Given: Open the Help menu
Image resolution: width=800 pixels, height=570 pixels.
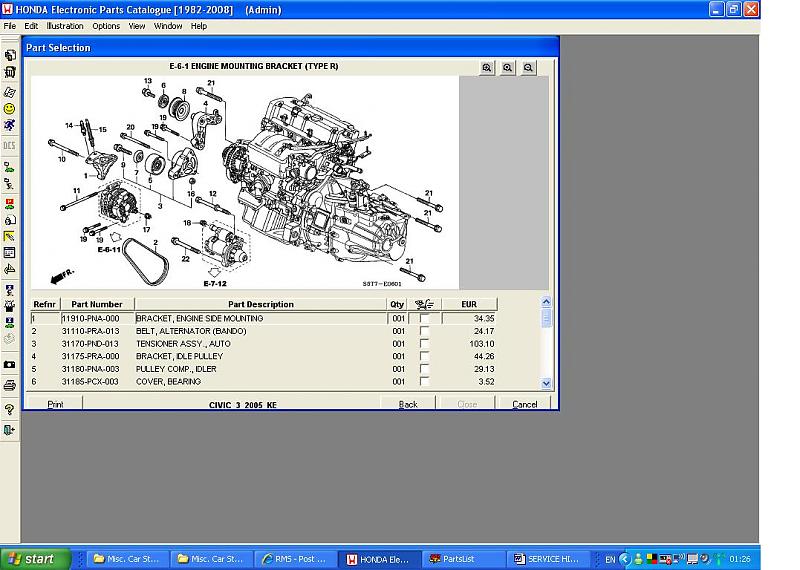Looking at the screenshot, I should pos(199,26).
